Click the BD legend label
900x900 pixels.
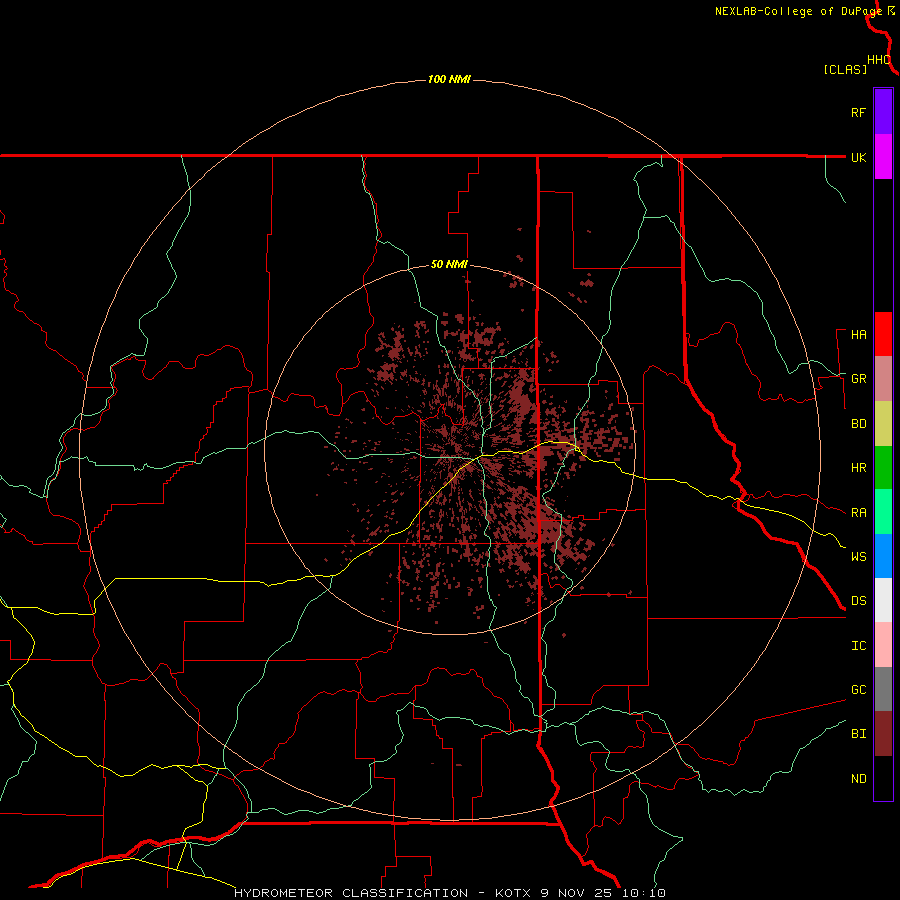(x=858, y=424)
